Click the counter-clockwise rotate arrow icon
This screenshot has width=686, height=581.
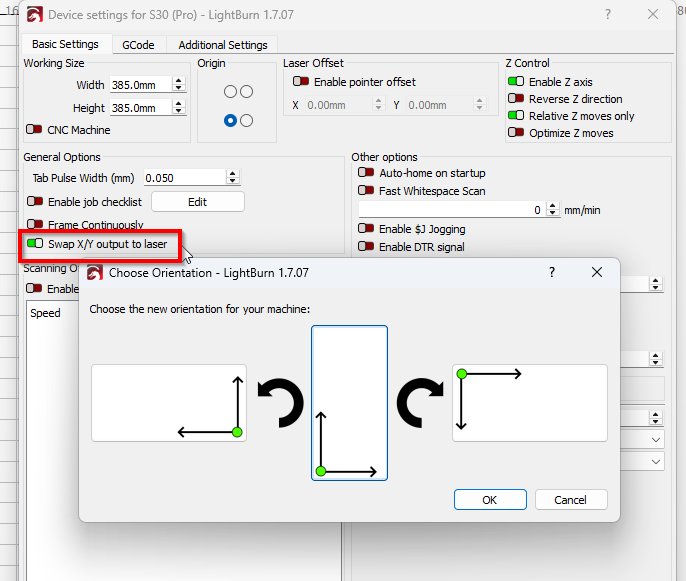point(280,403)
